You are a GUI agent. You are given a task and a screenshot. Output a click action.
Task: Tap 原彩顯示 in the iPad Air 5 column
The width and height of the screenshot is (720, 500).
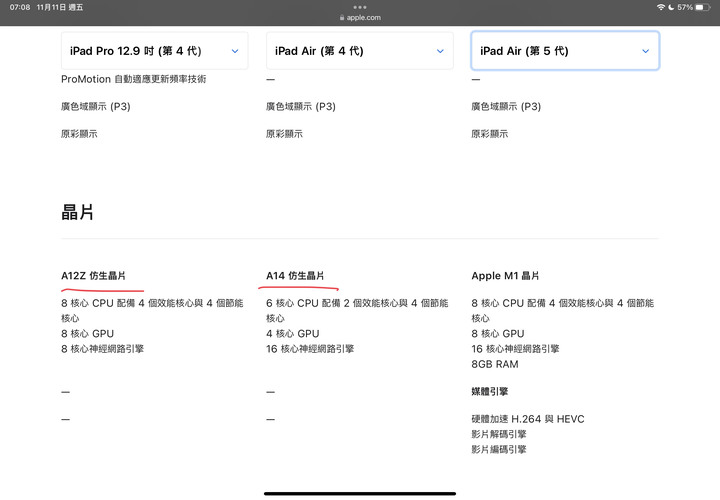tap(489, 134)
